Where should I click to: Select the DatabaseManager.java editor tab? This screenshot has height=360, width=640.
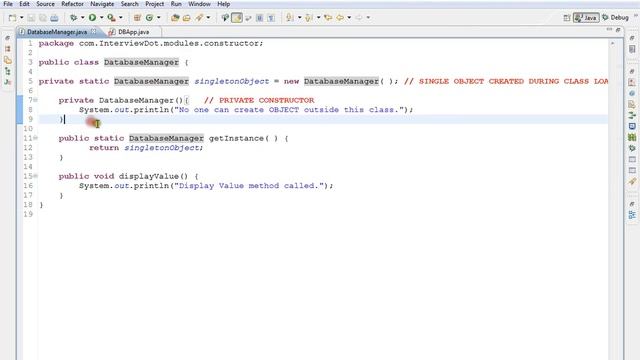tap(57, 32)
